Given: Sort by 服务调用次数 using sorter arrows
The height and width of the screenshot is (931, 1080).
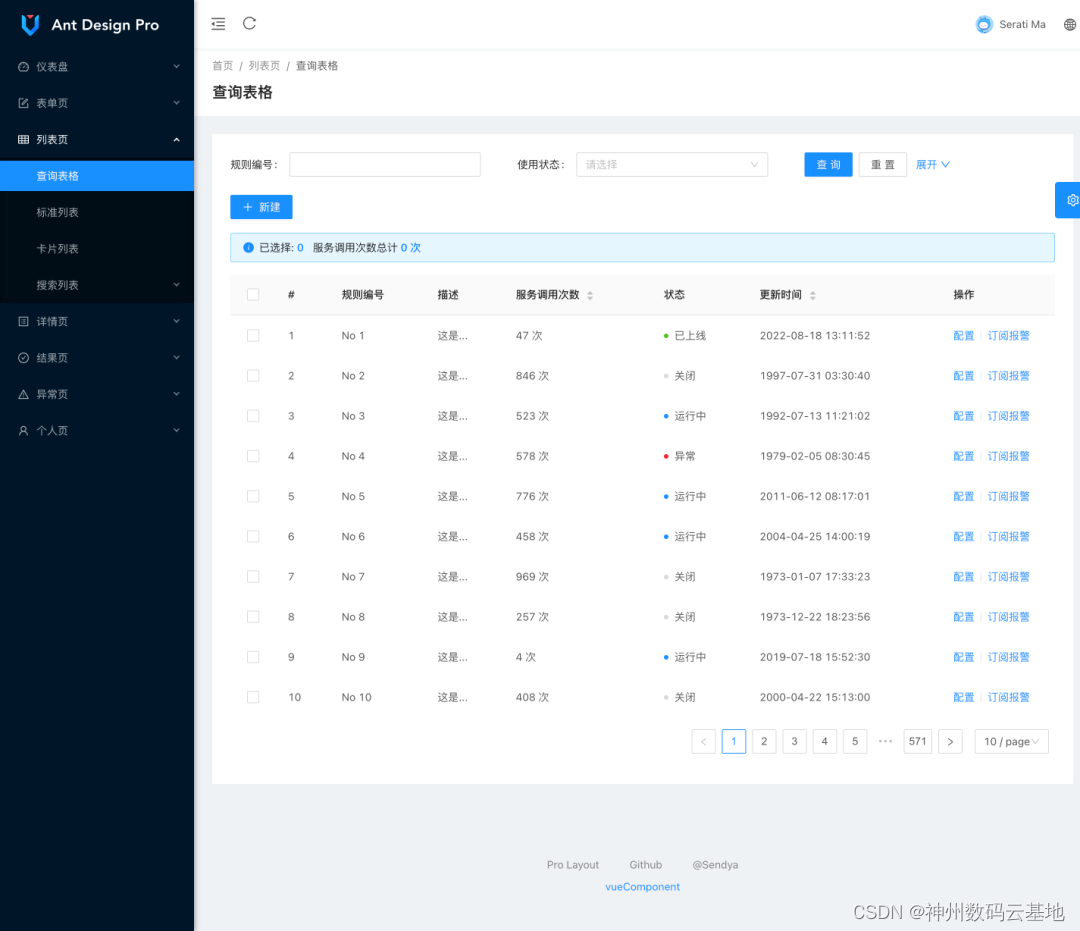Looking at the screenshot, I should (x=590, y=295).
